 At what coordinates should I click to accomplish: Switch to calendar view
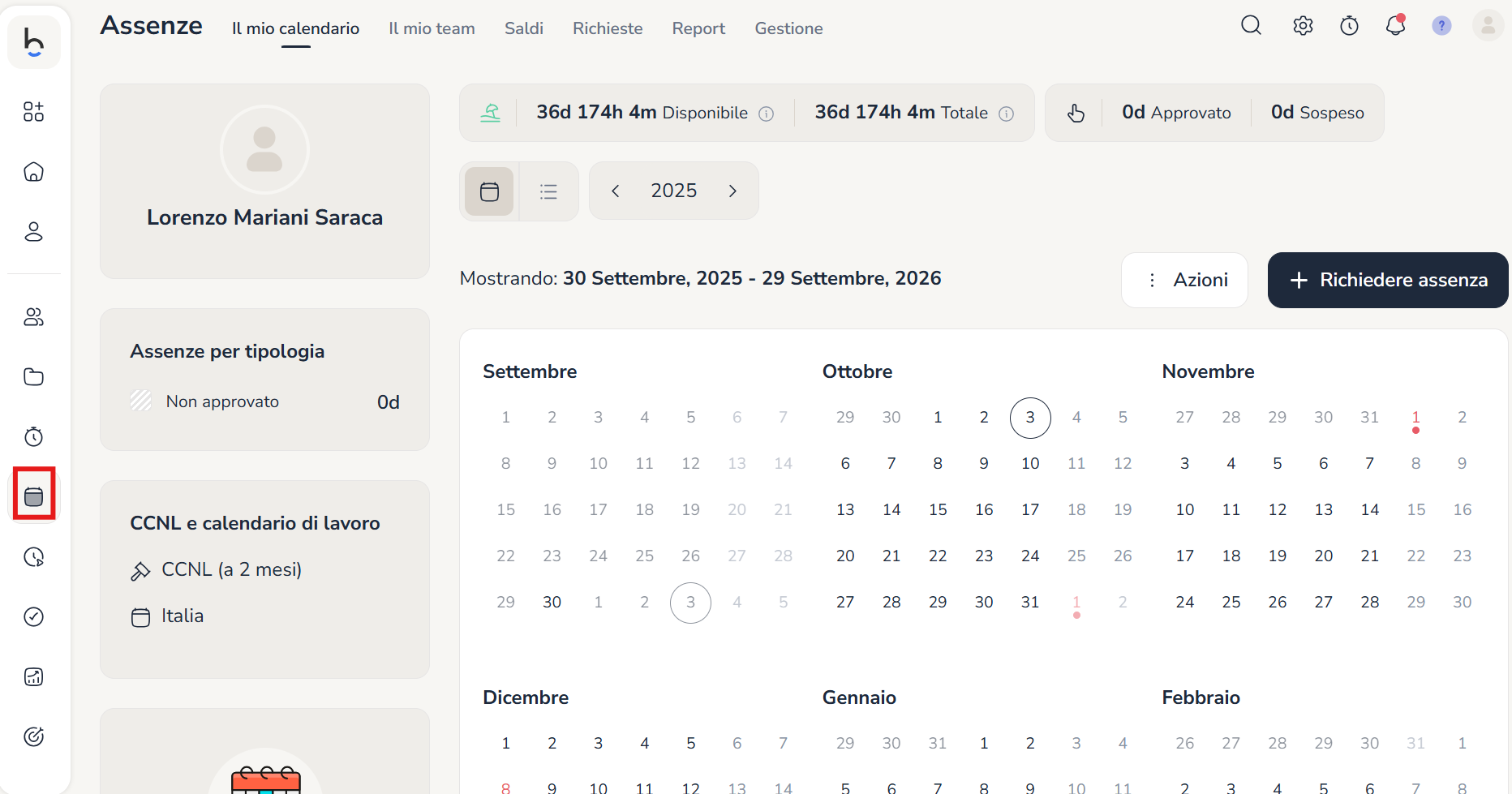[x=489, y=191]
